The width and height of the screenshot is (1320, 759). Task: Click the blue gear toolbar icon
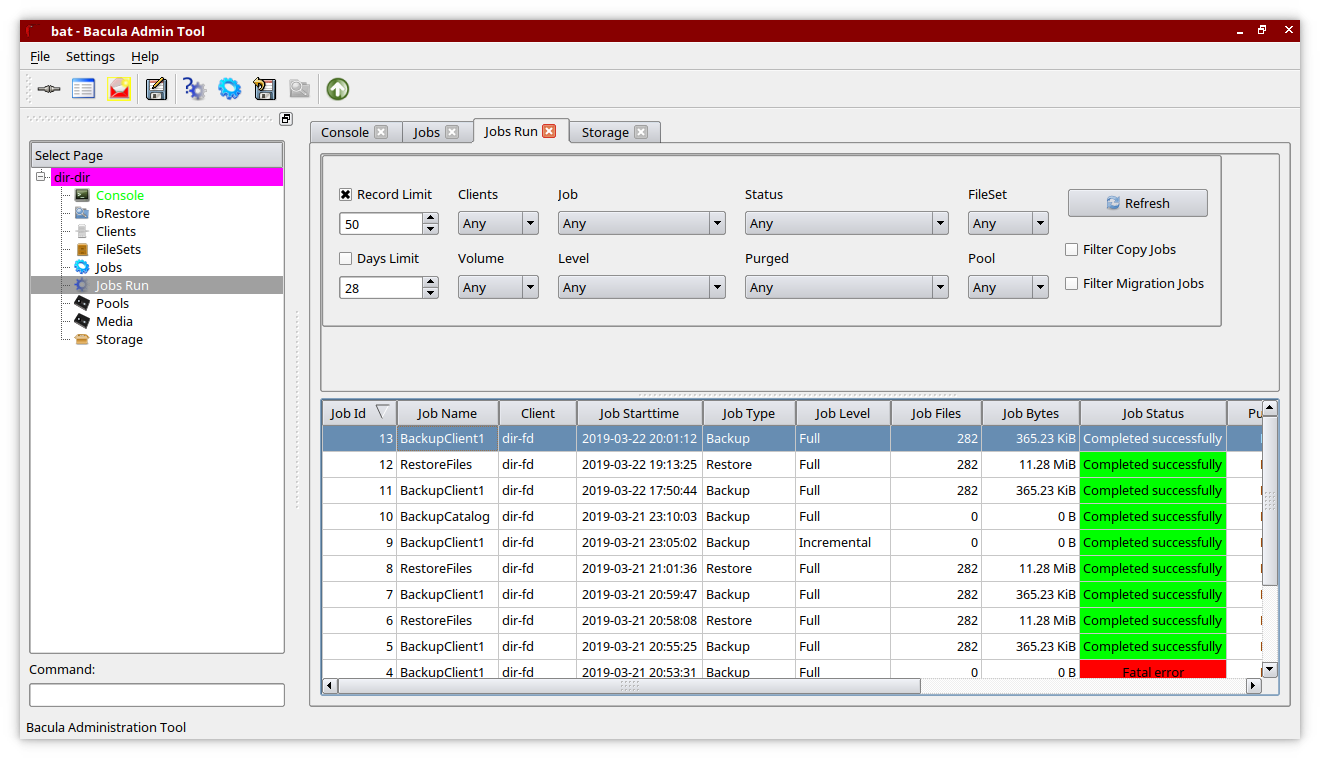click(230, 89)
